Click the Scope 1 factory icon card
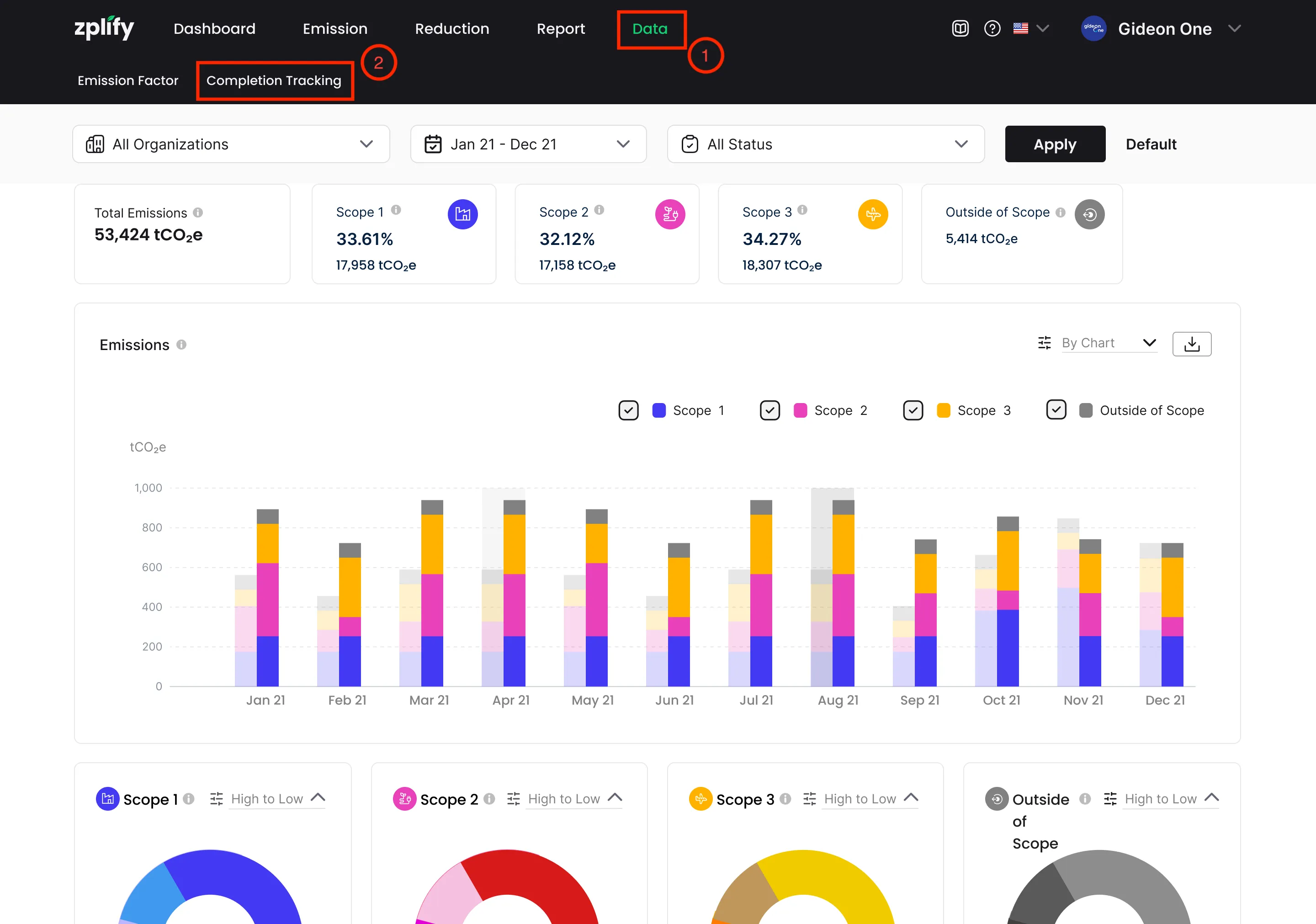Screen dimensions: 1316x924 462,214
